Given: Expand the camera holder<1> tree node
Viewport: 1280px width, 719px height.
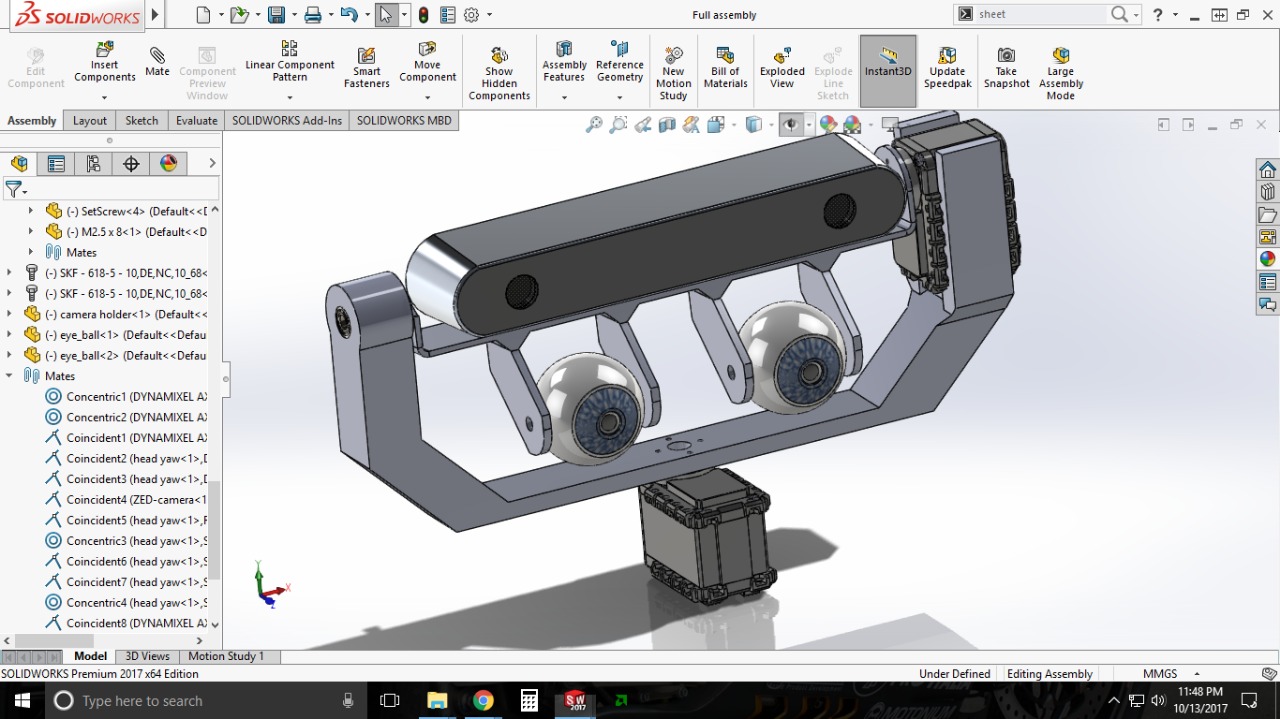Looking at the screenshot, I should point(10,314).
